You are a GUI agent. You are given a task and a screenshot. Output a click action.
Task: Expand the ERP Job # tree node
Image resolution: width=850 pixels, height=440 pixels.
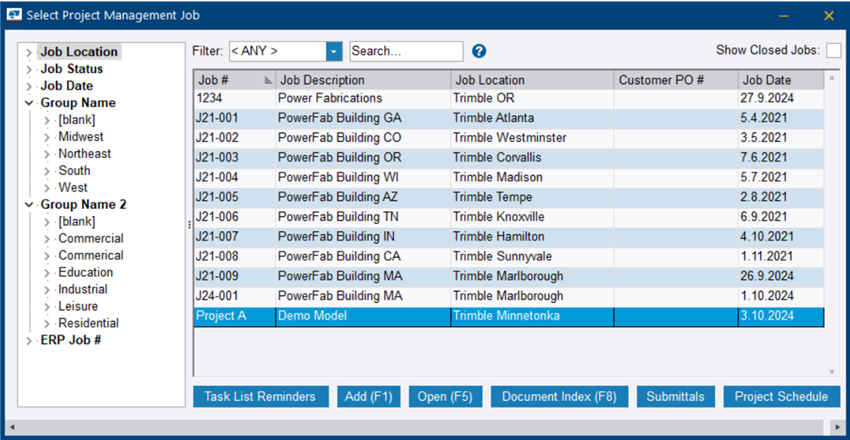28,341
